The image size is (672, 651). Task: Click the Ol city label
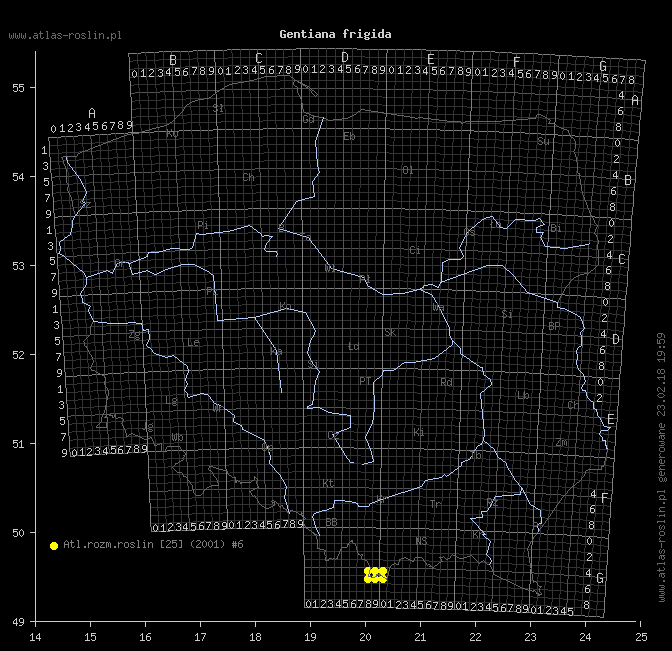408,171
